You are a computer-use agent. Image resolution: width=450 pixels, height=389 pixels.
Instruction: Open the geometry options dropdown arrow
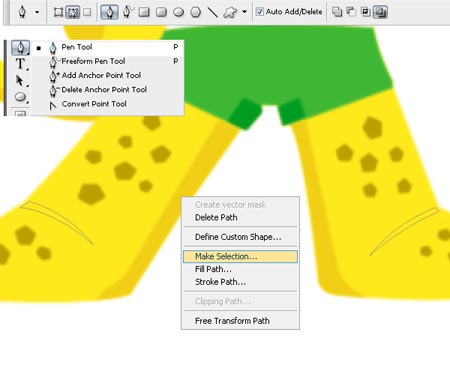(245, 12)
